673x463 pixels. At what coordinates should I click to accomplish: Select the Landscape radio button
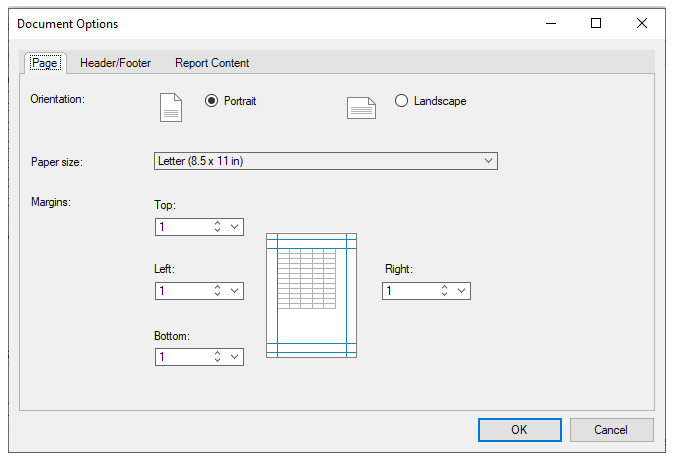pyautogui.click(x=402, y=101)
